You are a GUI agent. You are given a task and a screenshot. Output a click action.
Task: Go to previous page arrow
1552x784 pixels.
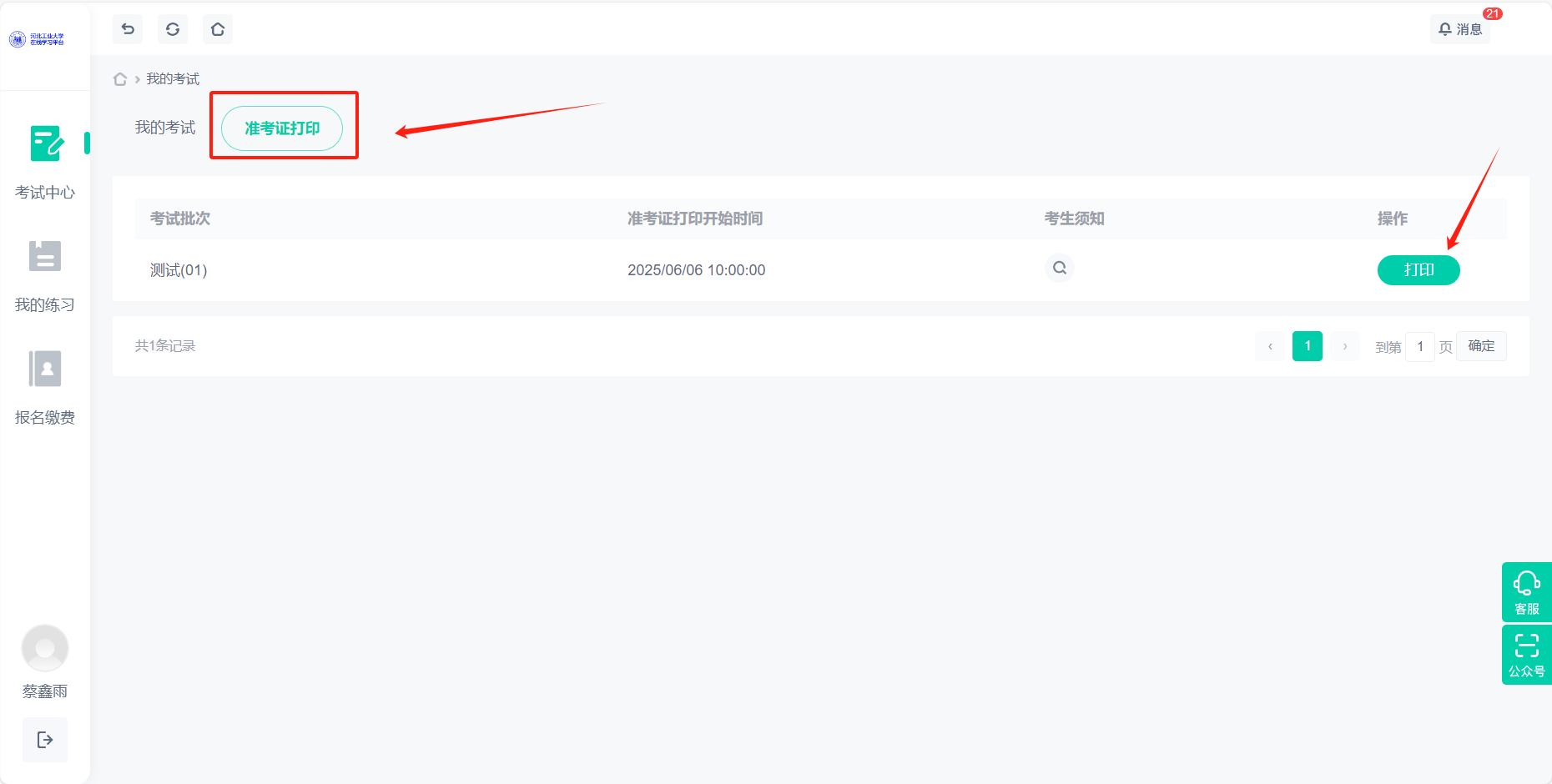1270,346
